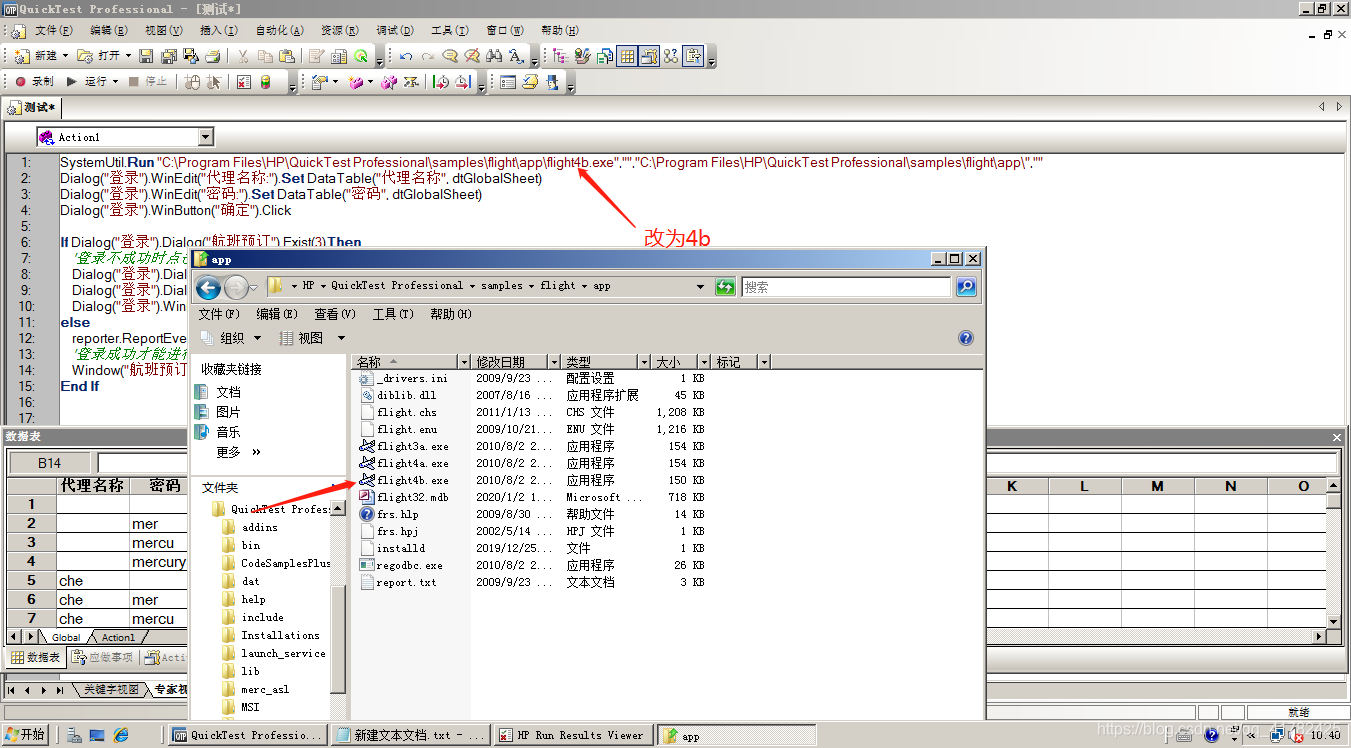Select the Installations folder in tree
1351x748 pixels.
280,635
